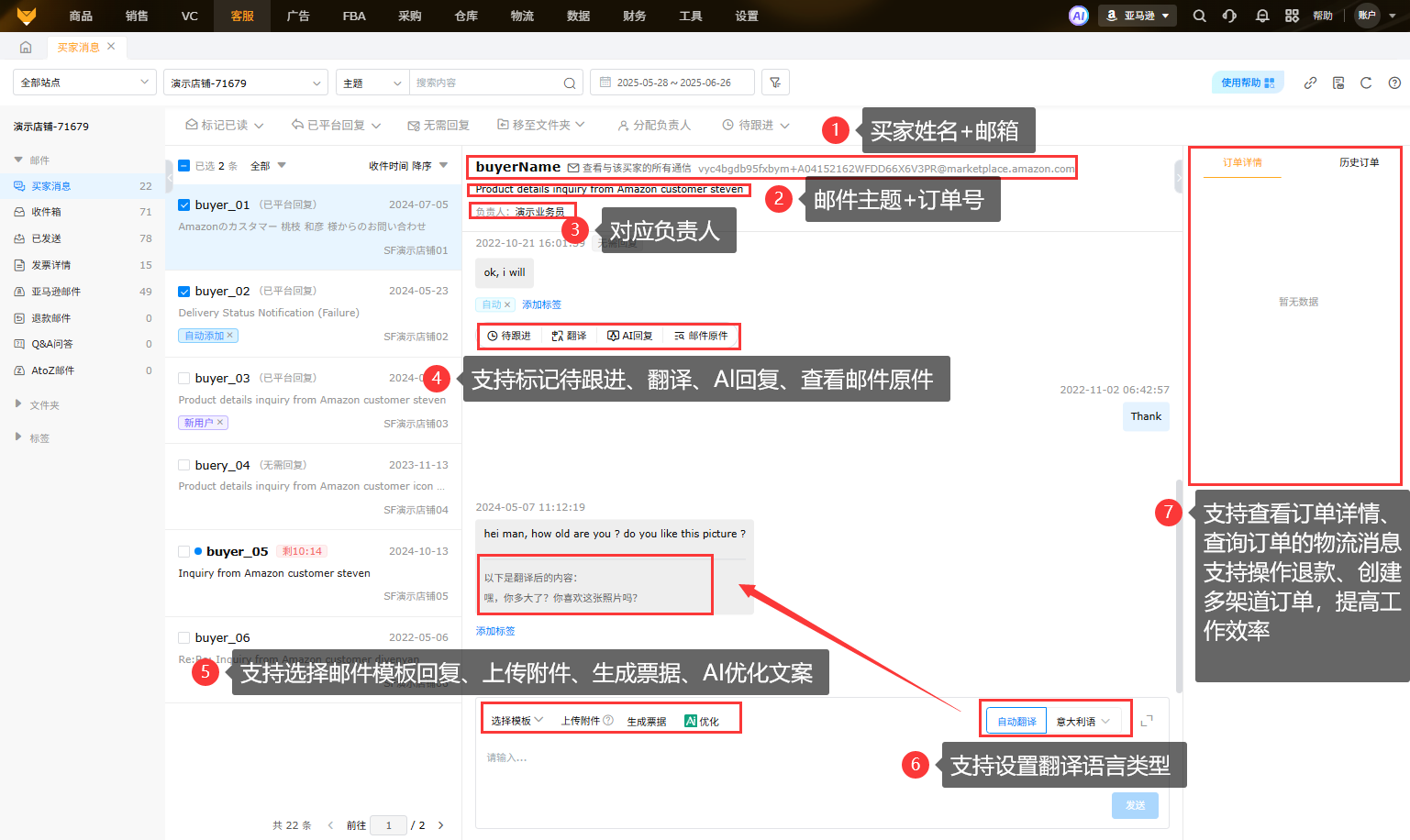Open the 主题 search type dropdown
This screenshot has height=840, width=1410.
point(372,83)
